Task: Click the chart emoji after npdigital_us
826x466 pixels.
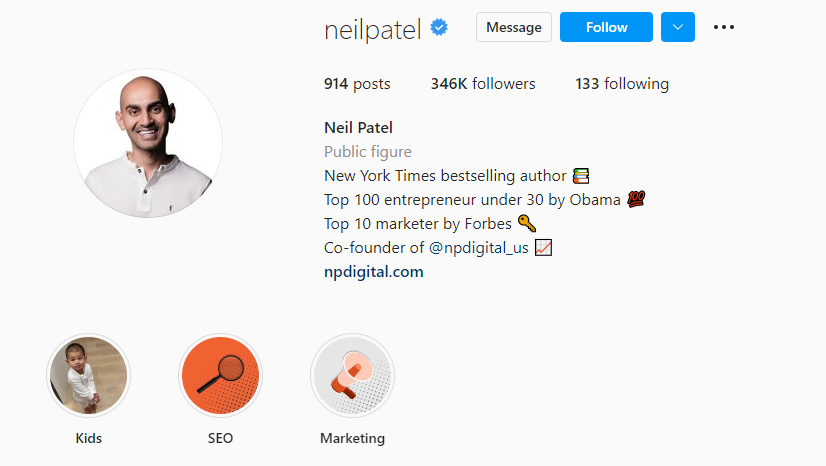Action: click(544, 247)
